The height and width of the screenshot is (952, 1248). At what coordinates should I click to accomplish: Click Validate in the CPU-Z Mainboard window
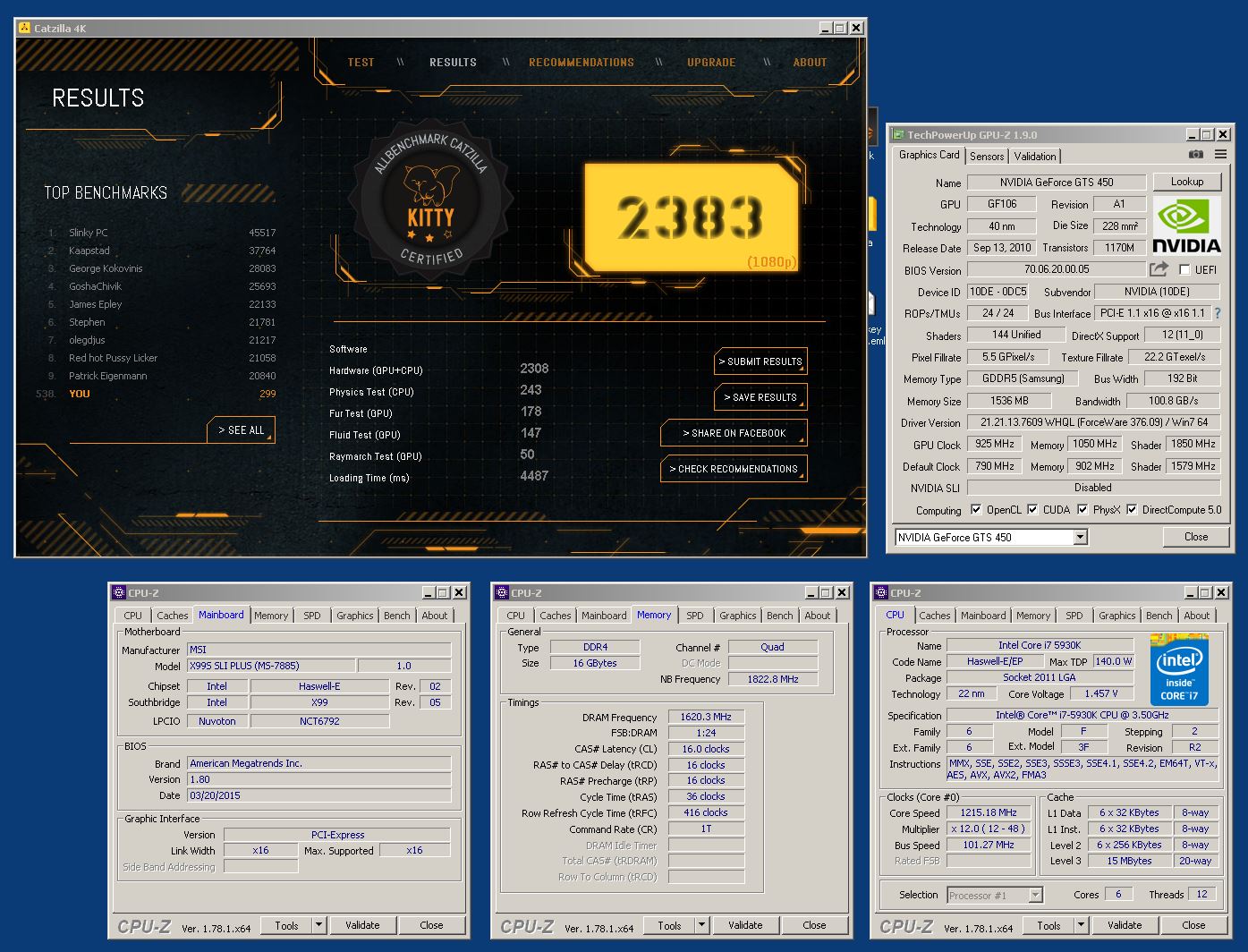click(362, 925)
